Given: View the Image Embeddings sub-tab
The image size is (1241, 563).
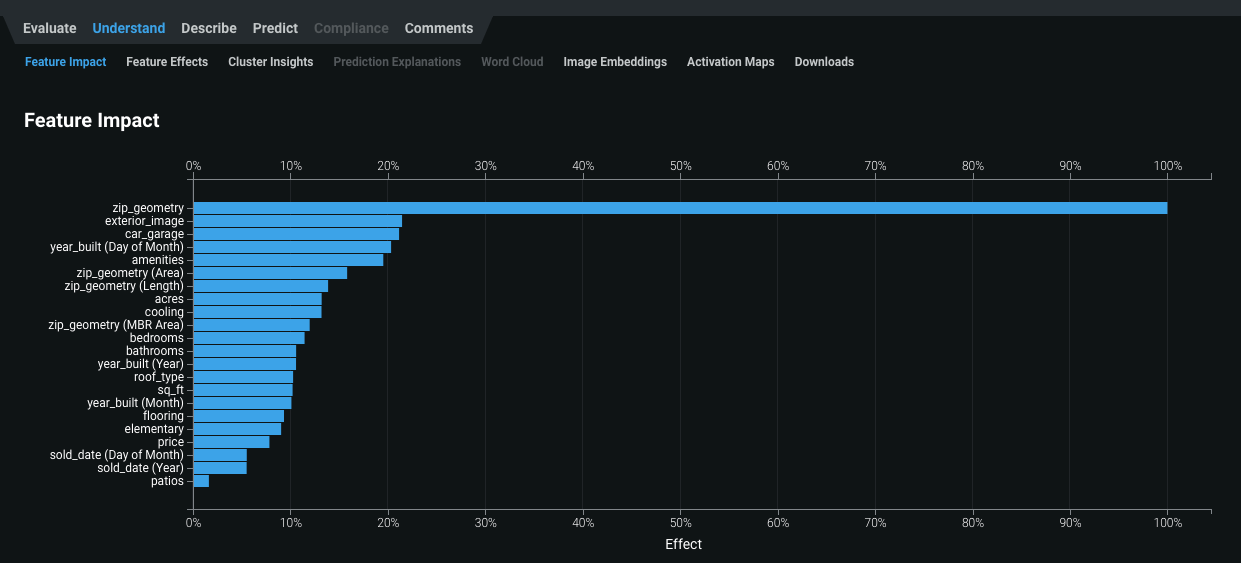Looking at the screenshot, I should (615, 62).
